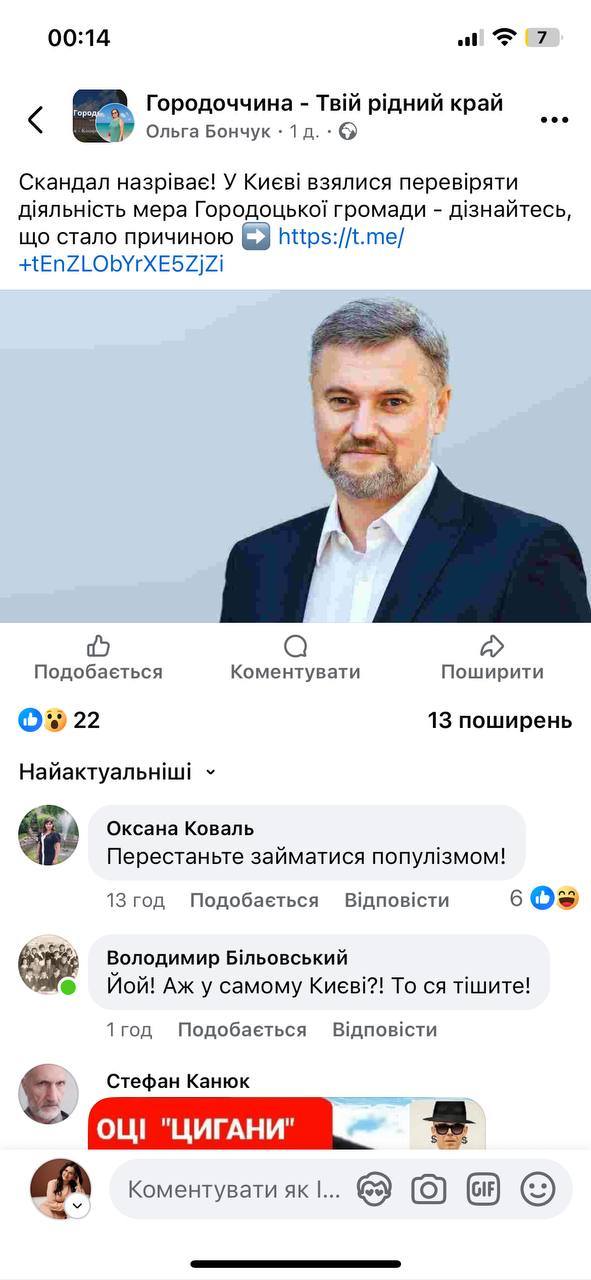Tap the Коментувати speech bubble icon
The image size is (591, 1280).
pos(295,645)
